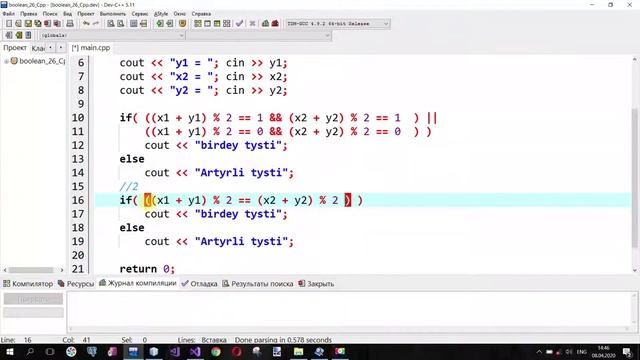Open the AStyle menu
640x360 pixels.
(161, 14)
